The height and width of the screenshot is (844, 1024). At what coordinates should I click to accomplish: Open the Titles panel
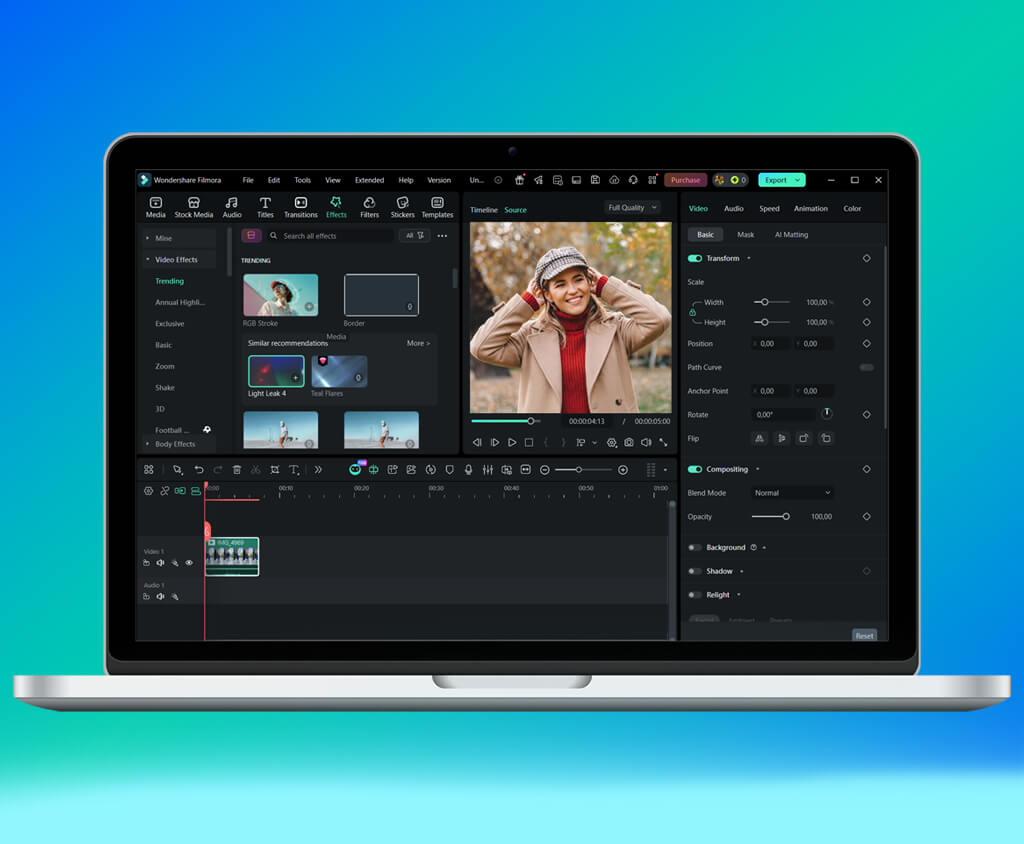coord(265,206)
